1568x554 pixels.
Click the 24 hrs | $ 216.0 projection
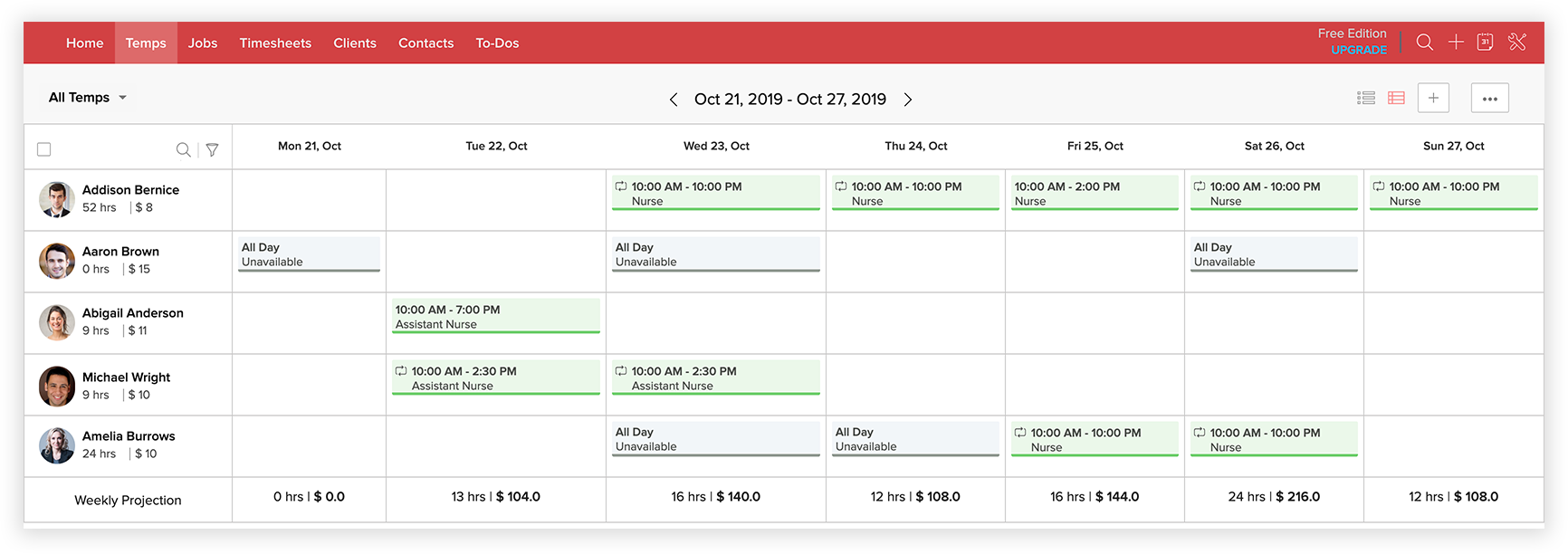coord(1274,497)
